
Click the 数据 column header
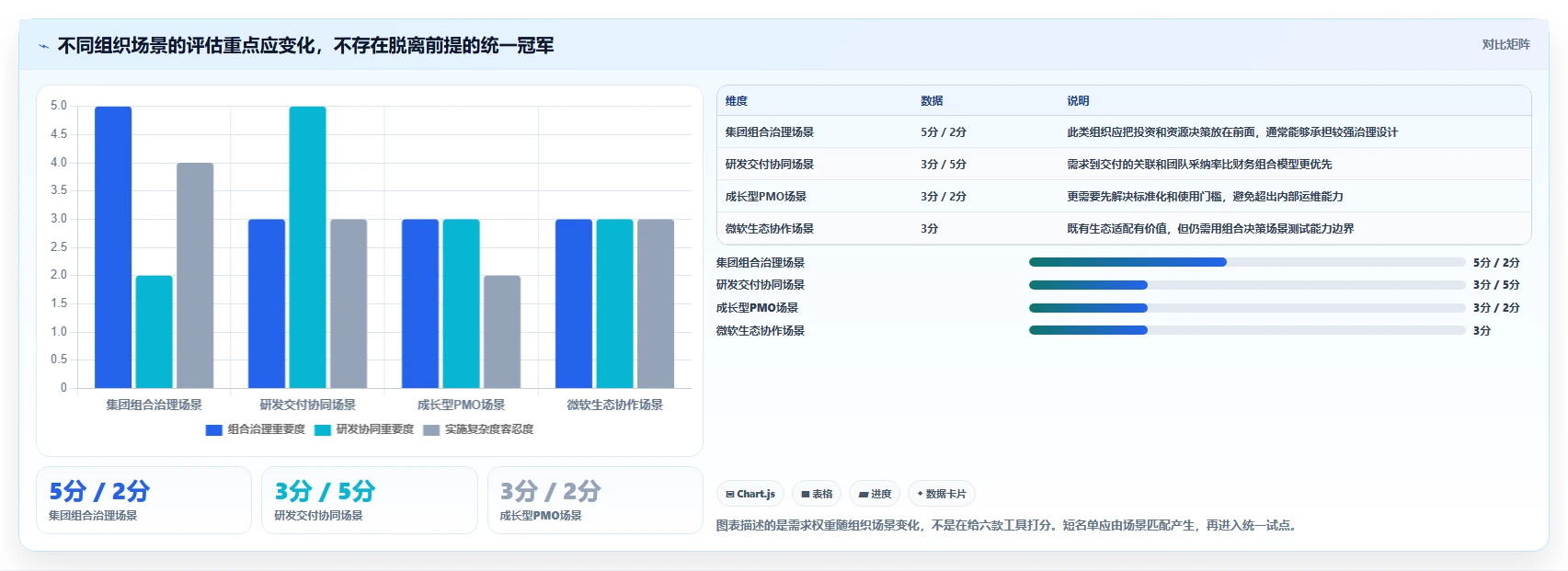pos(932,101)
